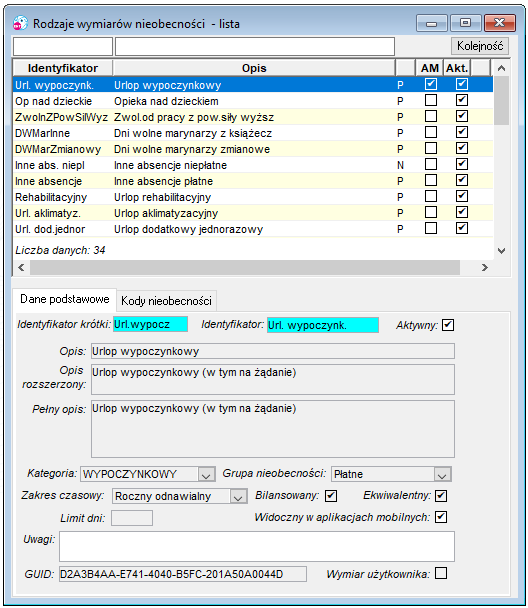Click the Uwagi text area

pos(257,547)
